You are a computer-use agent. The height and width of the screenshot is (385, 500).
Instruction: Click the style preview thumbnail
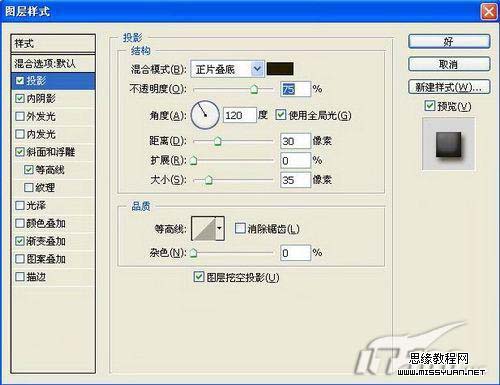coord(448,144)
